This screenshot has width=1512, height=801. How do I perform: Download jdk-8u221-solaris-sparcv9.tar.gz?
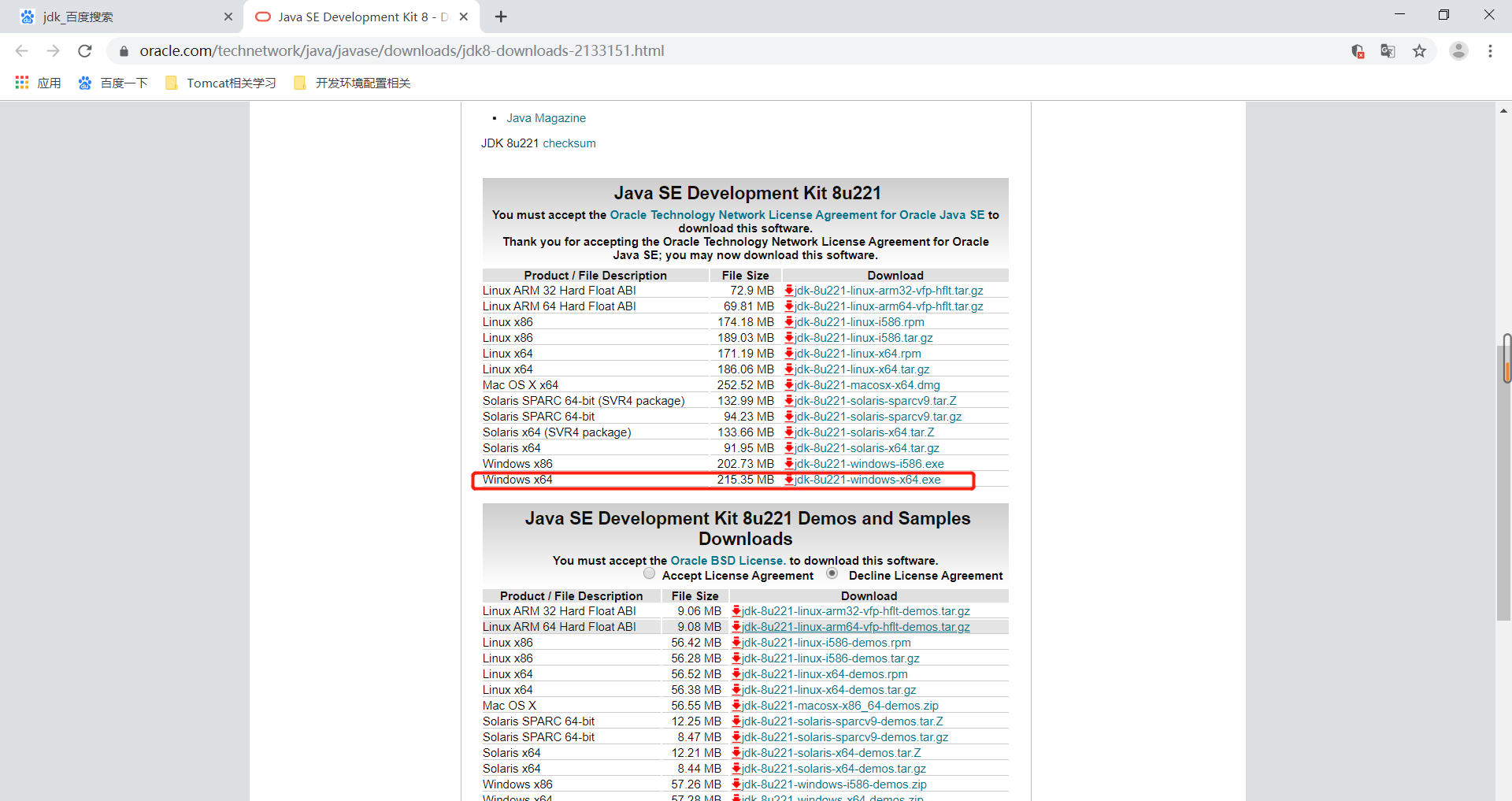878,417
